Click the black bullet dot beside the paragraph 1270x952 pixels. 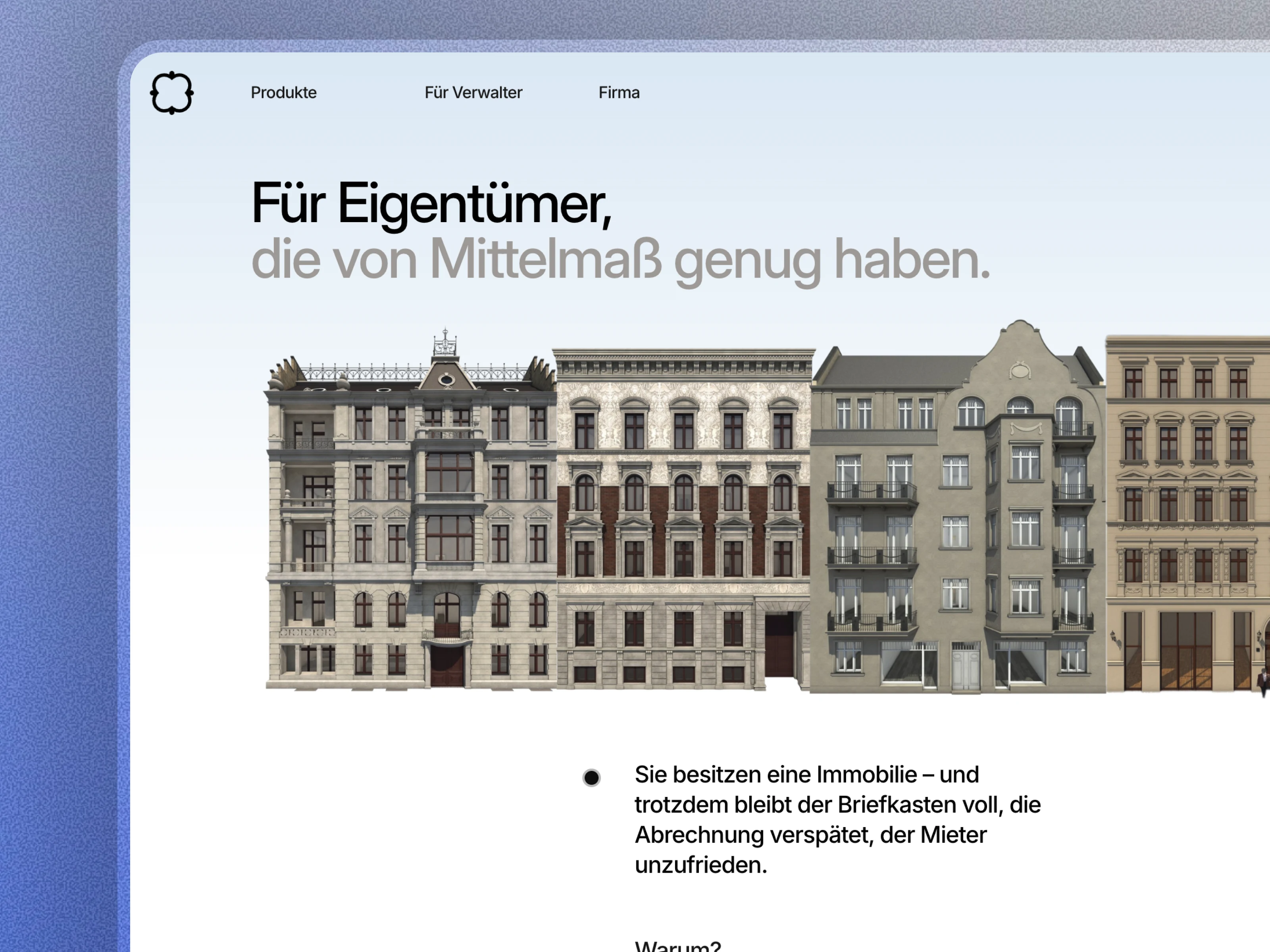(x=591, y=777)
